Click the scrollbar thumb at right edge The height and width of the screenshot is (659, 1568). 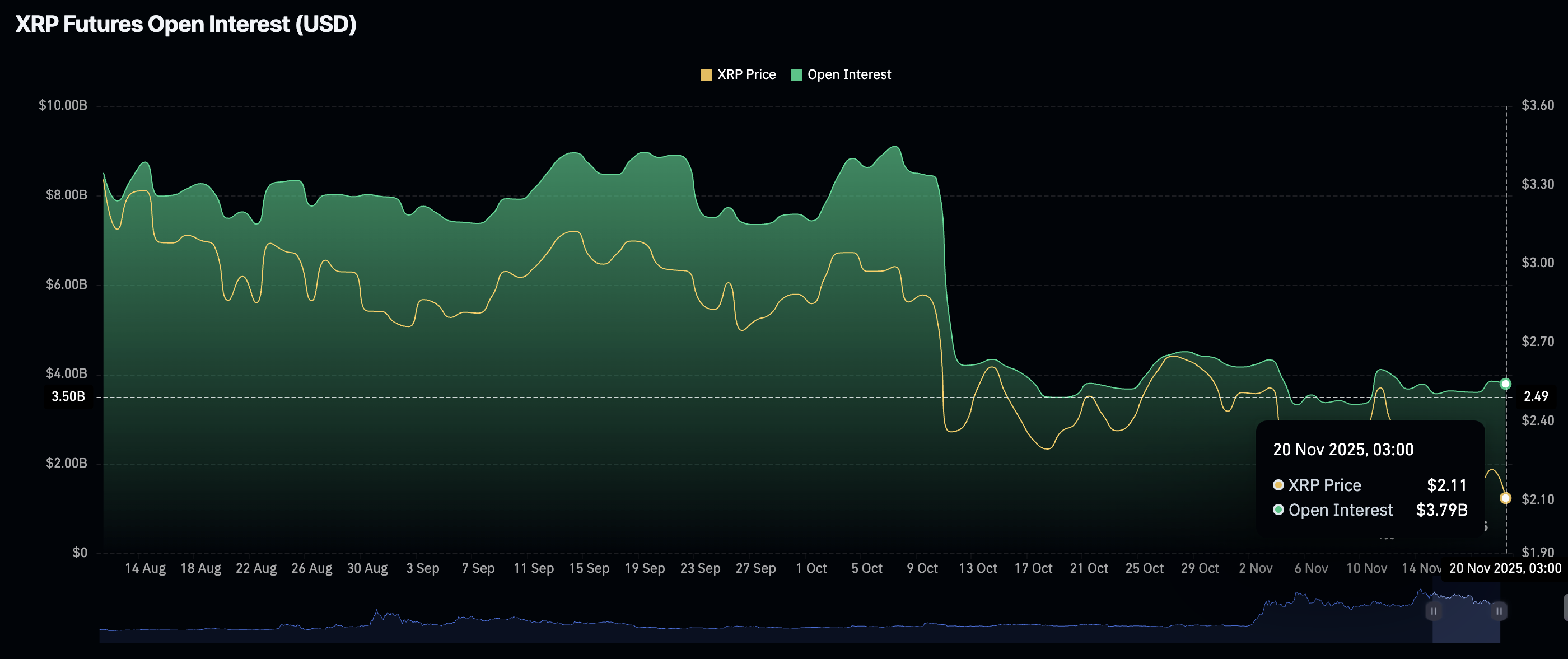(1565, 608)
